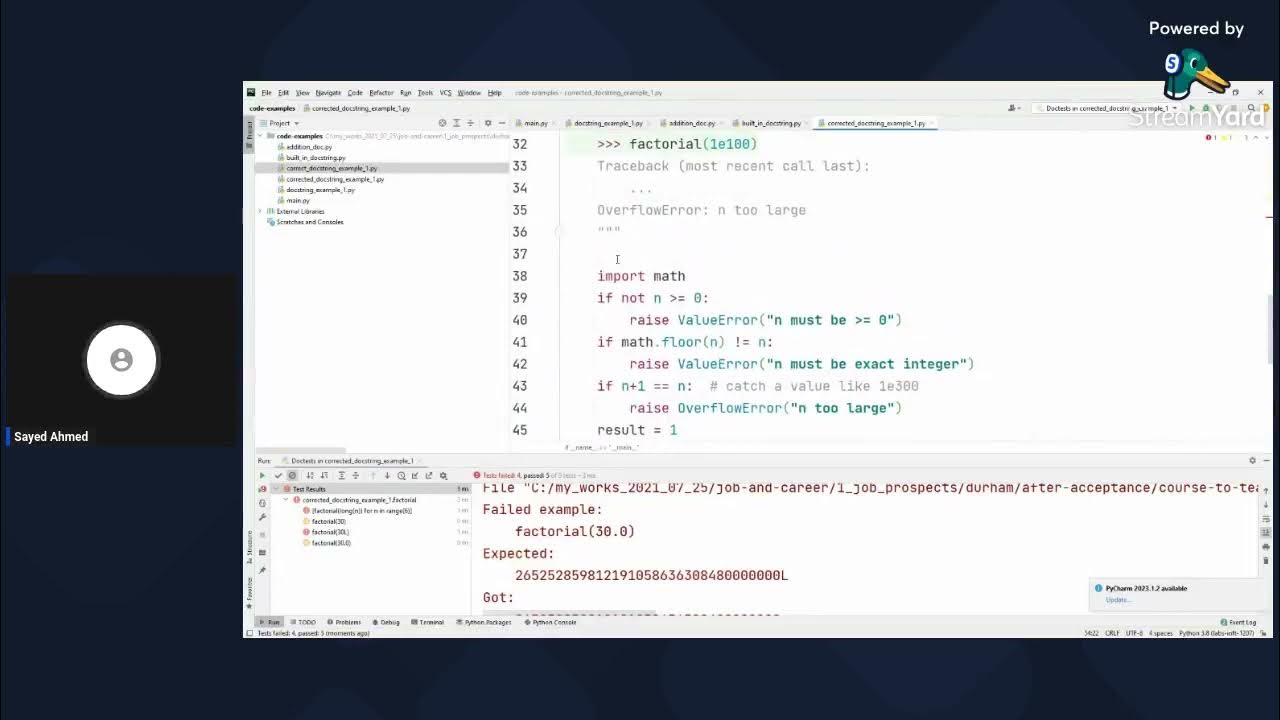Open Run panel settings gear
The height and width of the screenshot is (720, 1280).
click(1252, 460)
